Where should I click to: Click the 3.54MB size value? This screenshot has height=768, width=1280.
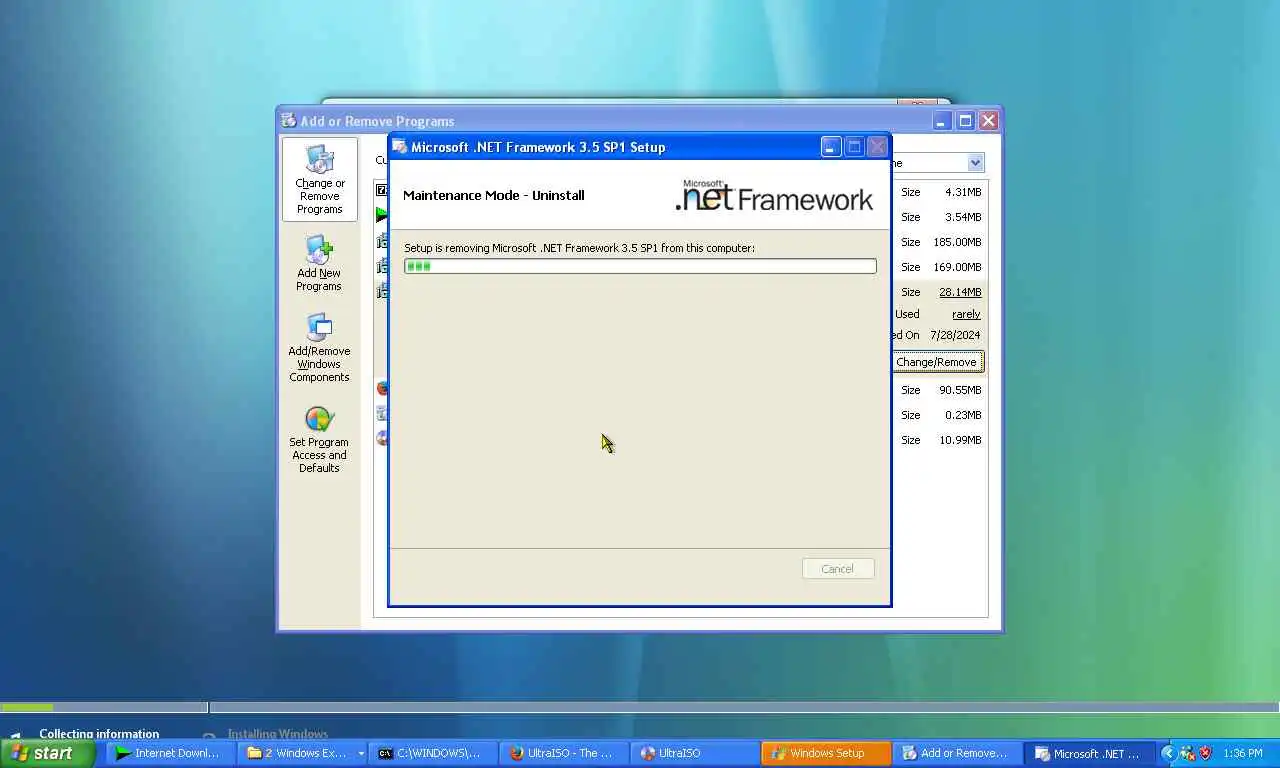963,217
